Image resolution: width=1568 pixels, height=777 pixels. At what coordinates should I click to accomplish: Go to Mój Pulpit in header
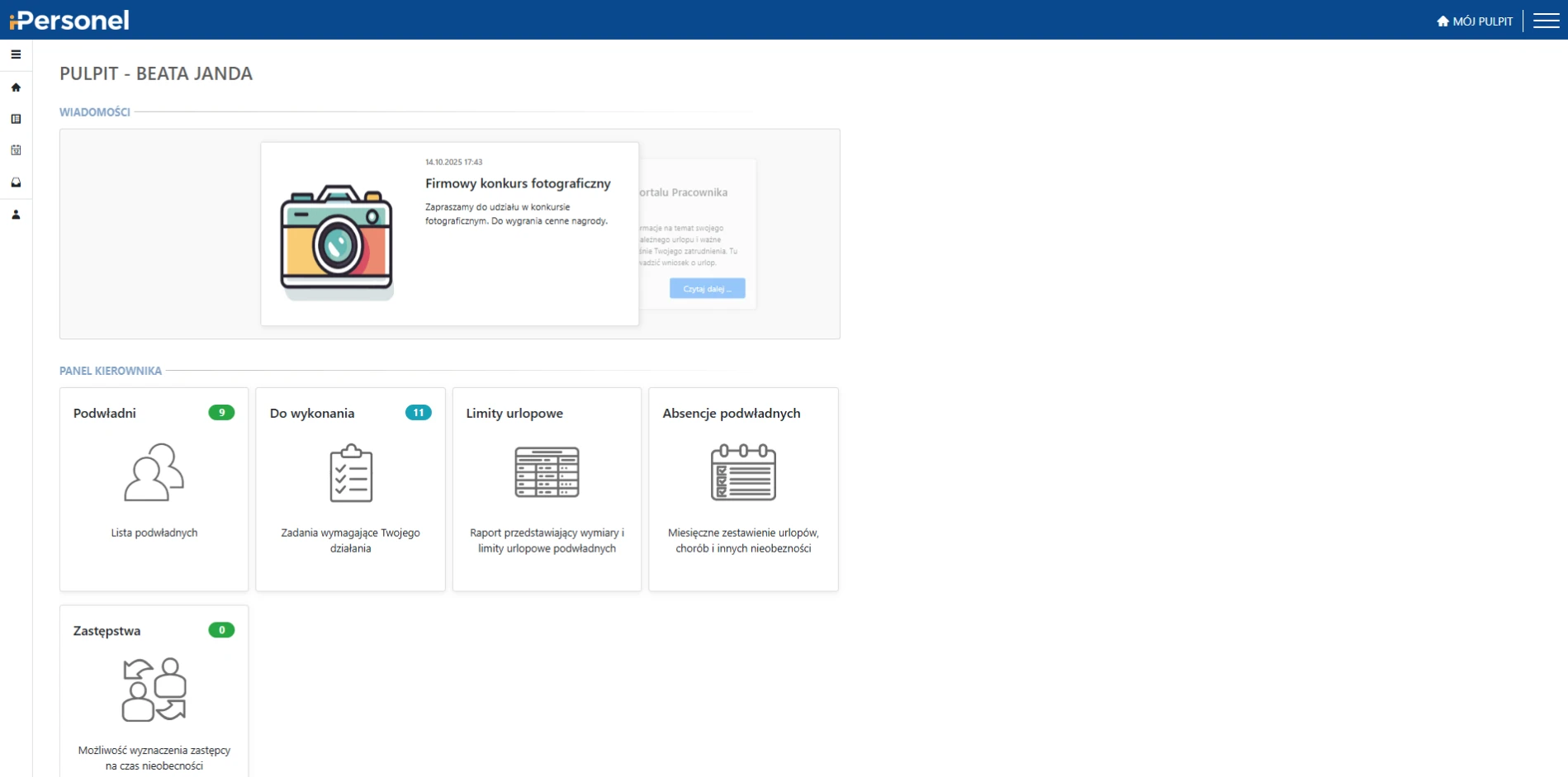click(1475, 21)
